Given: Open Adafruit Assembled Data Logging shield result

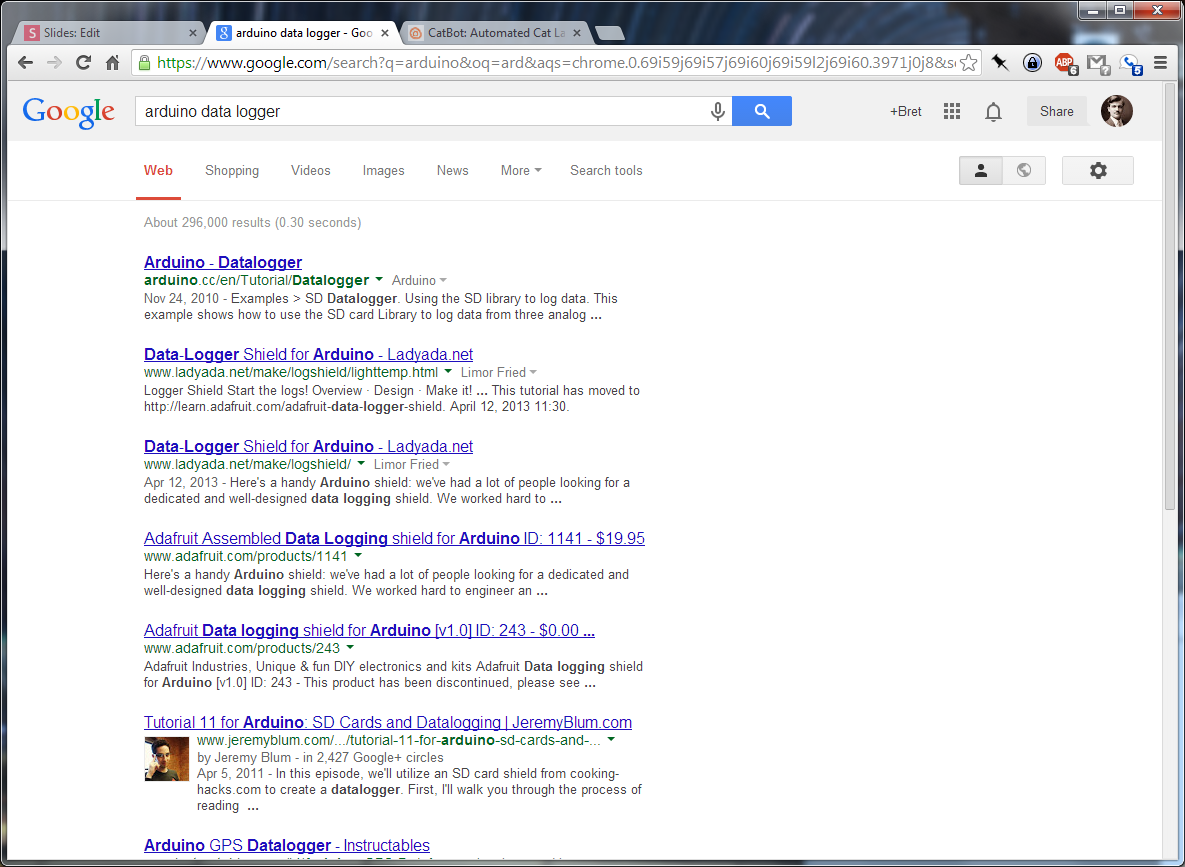Looking at the screenshot, I should tap(394, 538).
